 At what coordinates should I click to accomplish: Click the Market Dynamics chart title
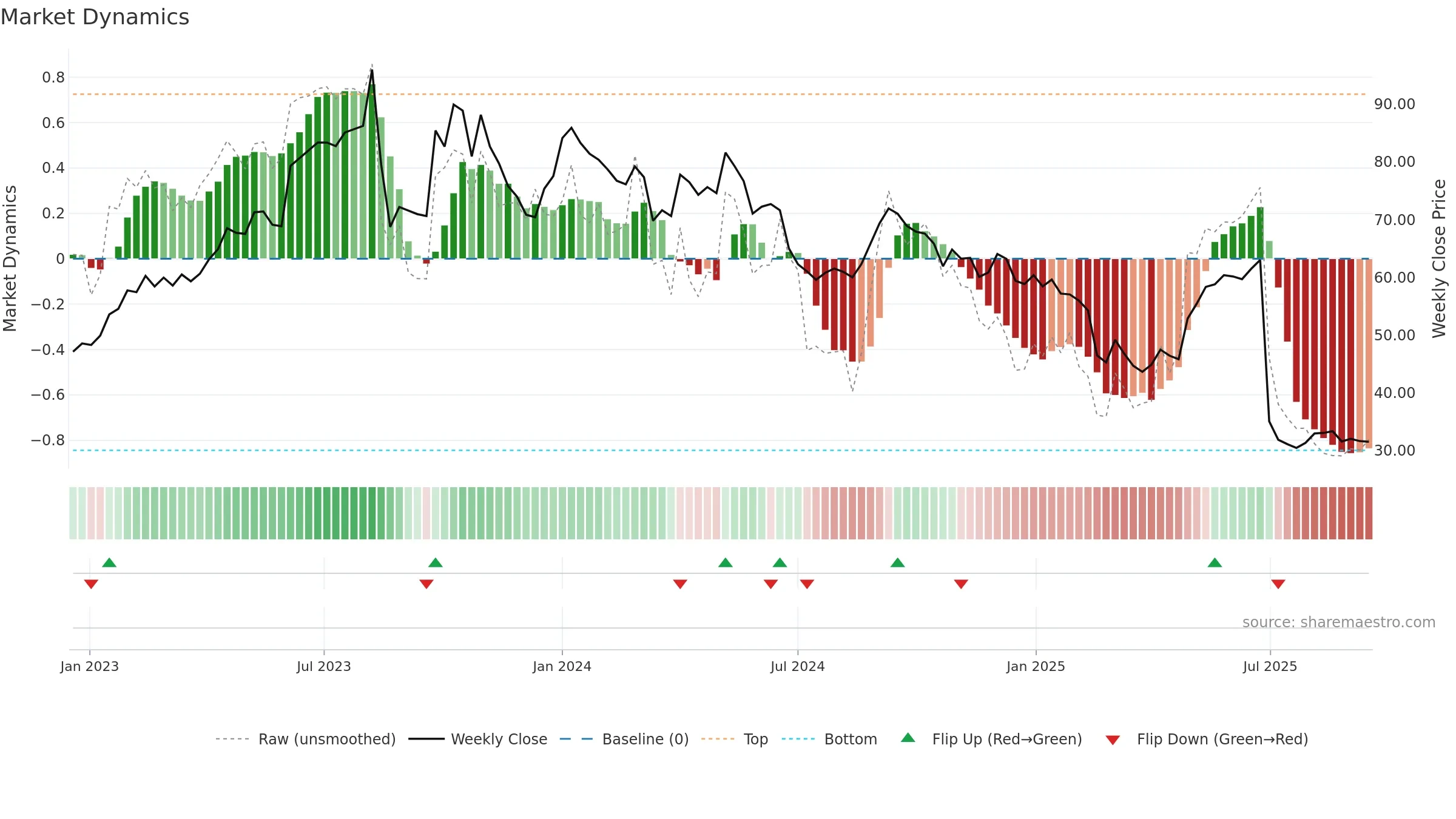click(x=95, y=17)
